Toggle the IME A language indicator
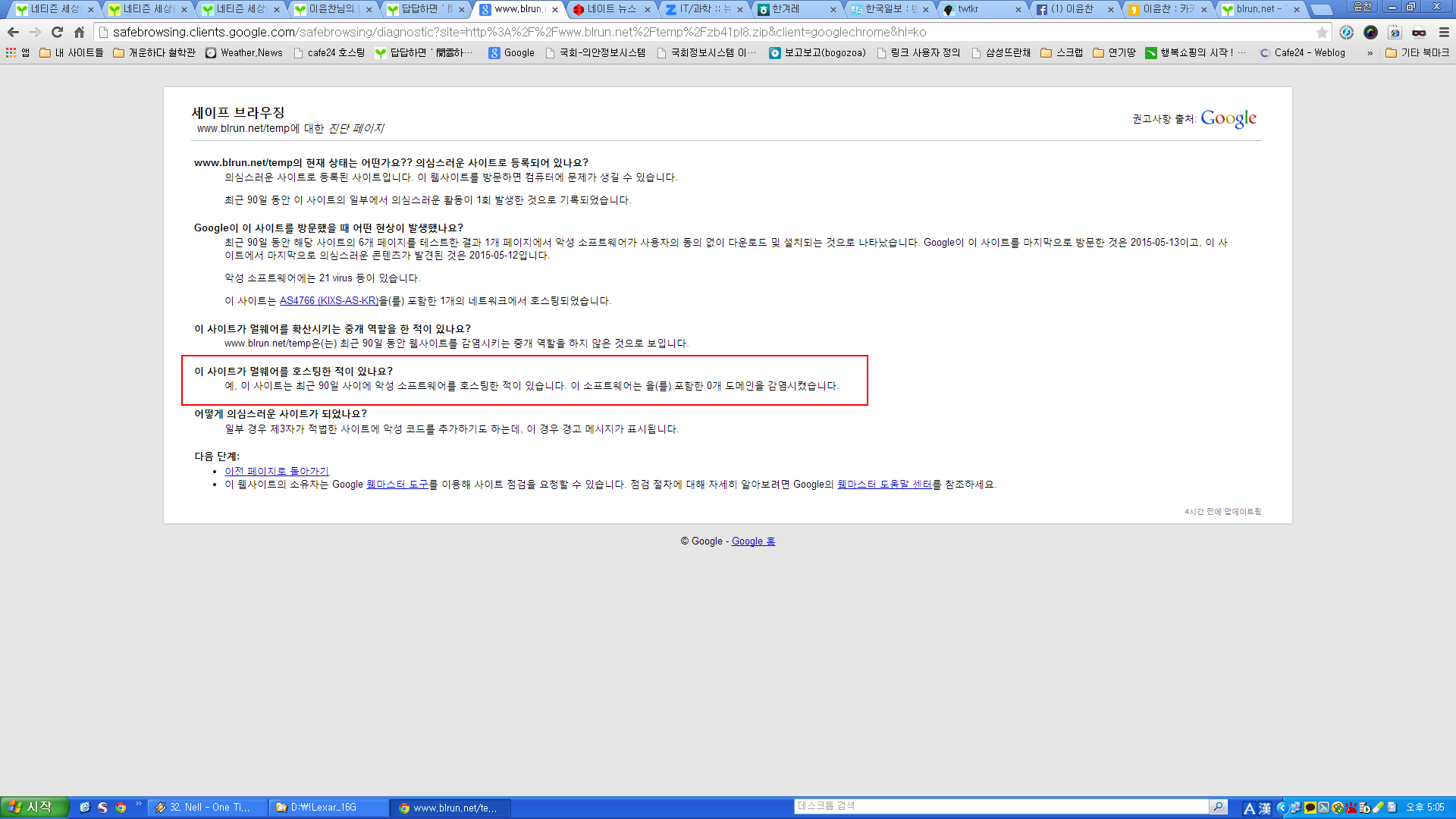 (x=1249, y=808)
